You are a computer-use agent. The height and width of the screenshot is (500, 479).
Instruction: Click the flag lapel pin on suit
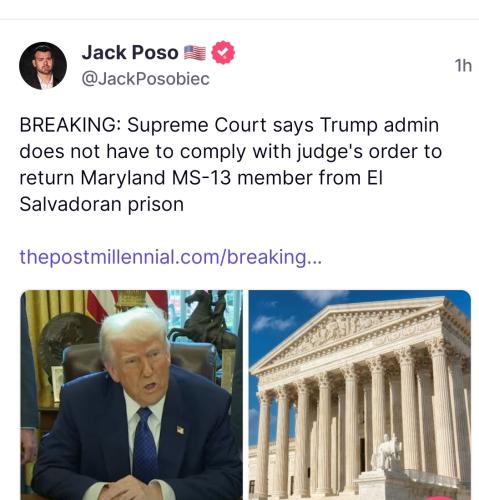click(x=180, y=430)
